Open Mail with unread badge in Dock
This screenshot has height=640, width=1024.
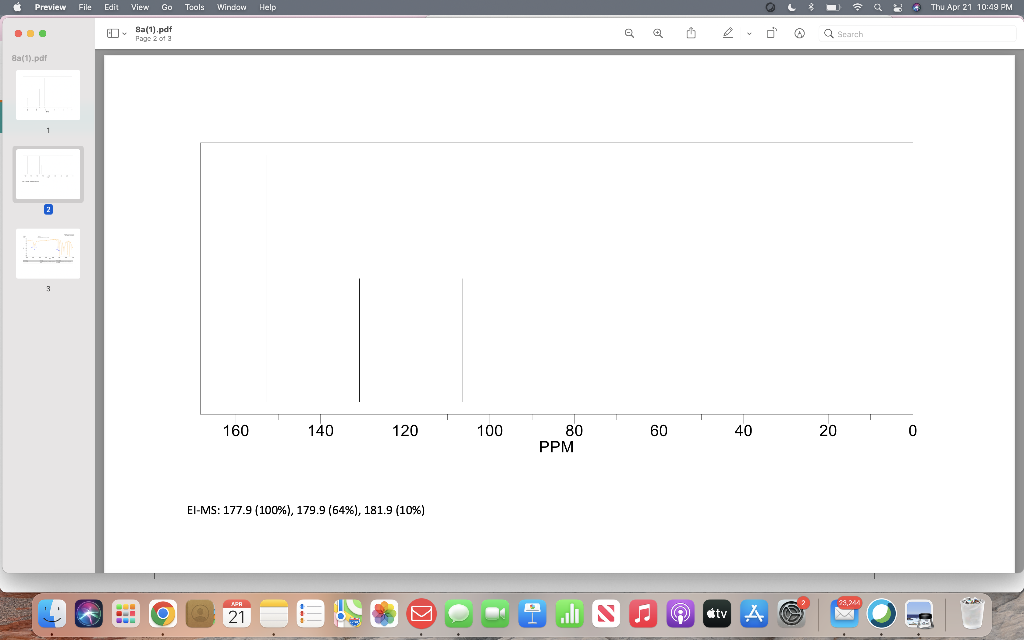[x=845, y=614]
